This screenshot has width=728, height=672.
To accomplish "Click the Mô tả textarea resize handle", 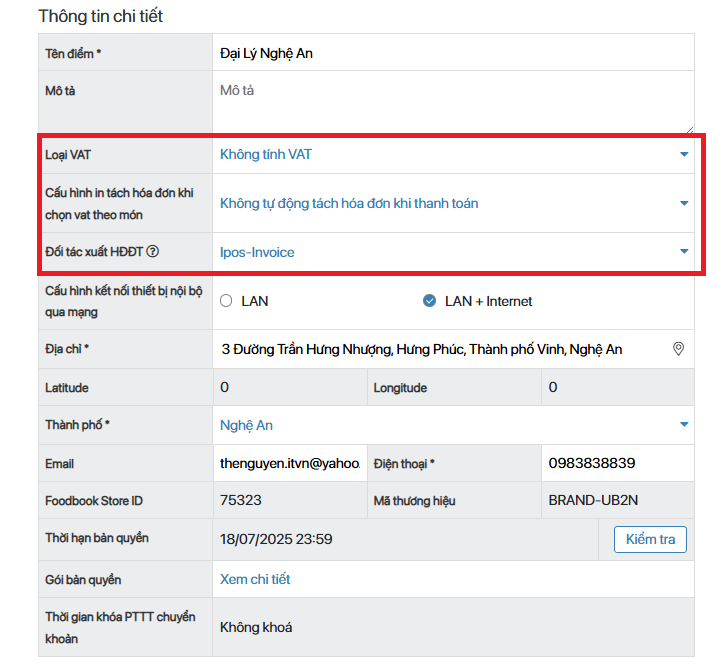I will tap(689, 129).
